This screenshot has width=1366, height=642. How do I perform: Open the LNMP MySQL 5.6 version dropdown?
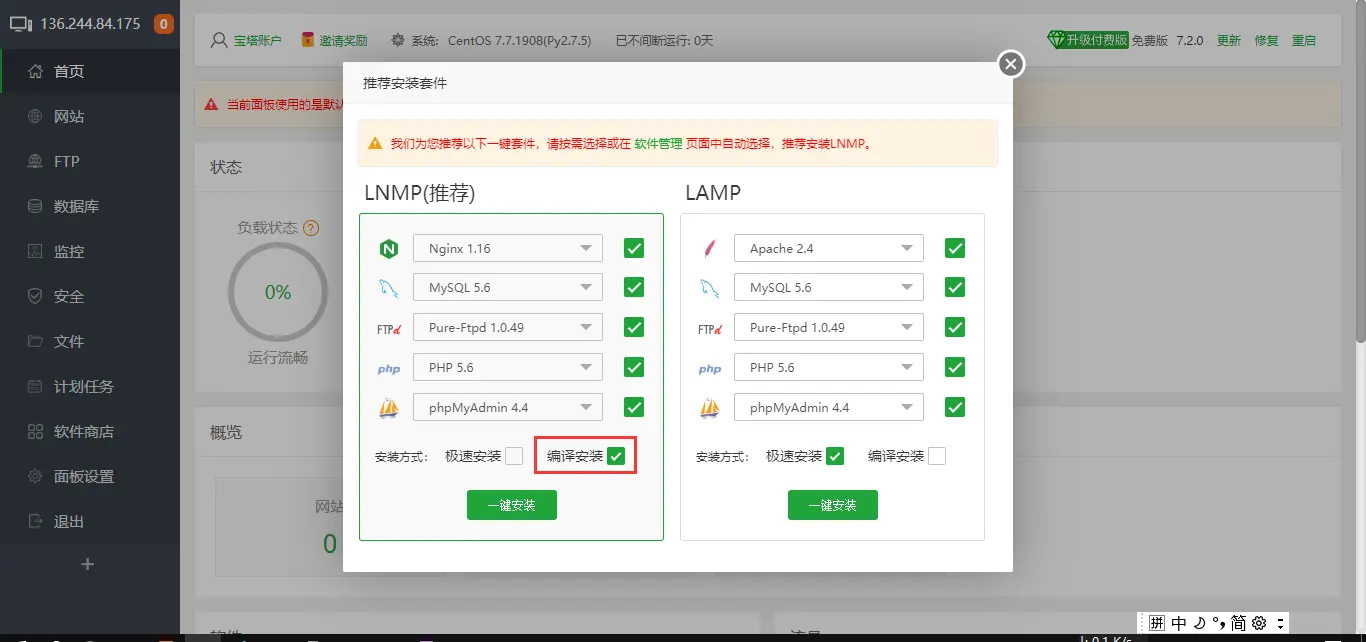pos(508,287)
